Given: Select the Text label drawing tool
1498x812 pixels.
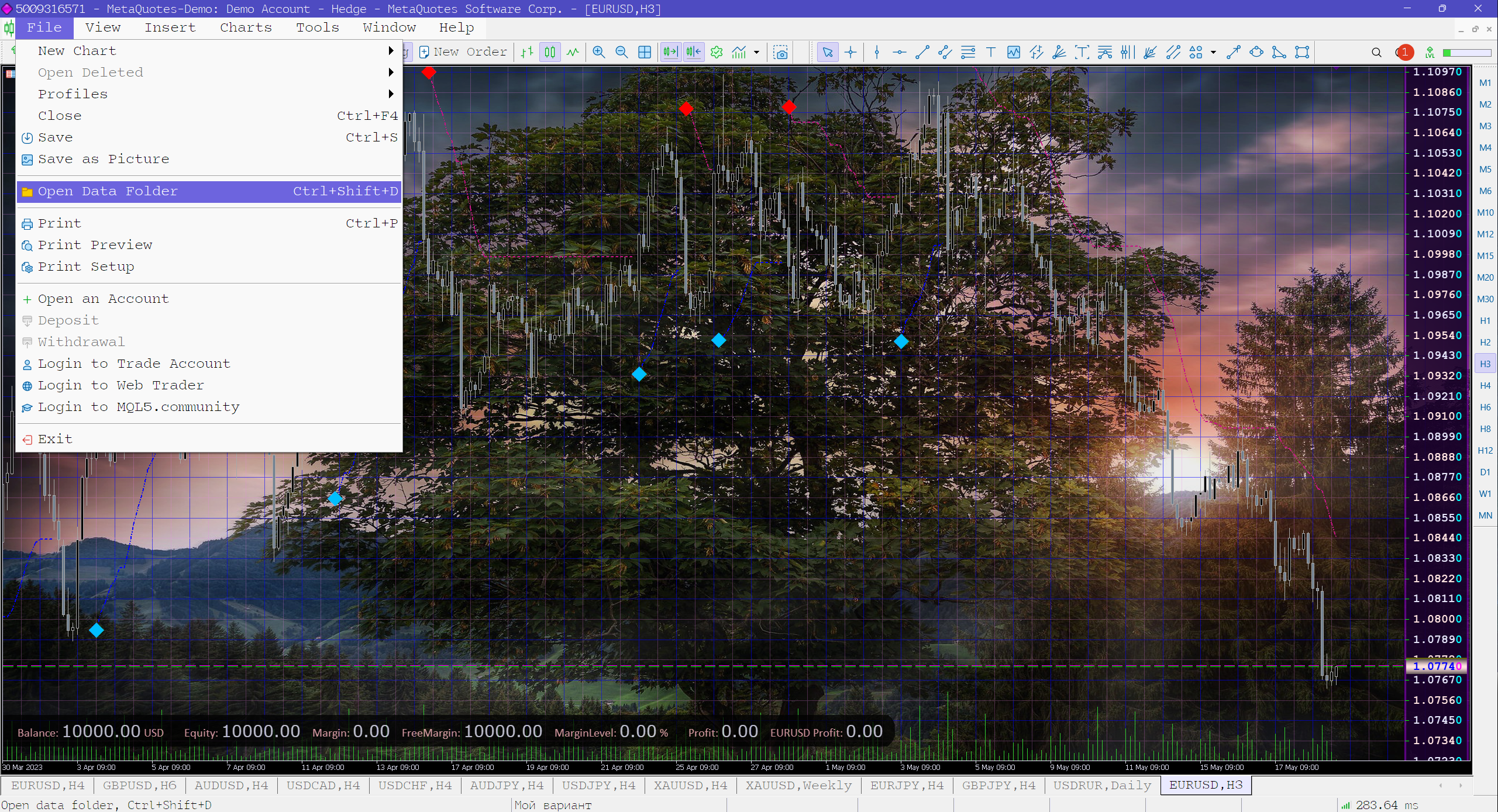Looking at the screenshot, I should coord(990,52).
